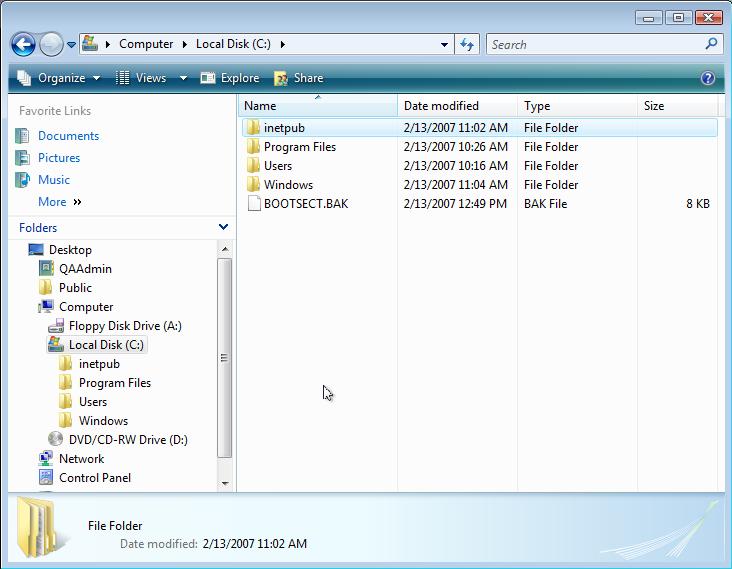Select DVD/CD-RW Drive (D:) in tree
Image resolution: width=732 pixels, height=569 pixels.
[x=128, y=440]
